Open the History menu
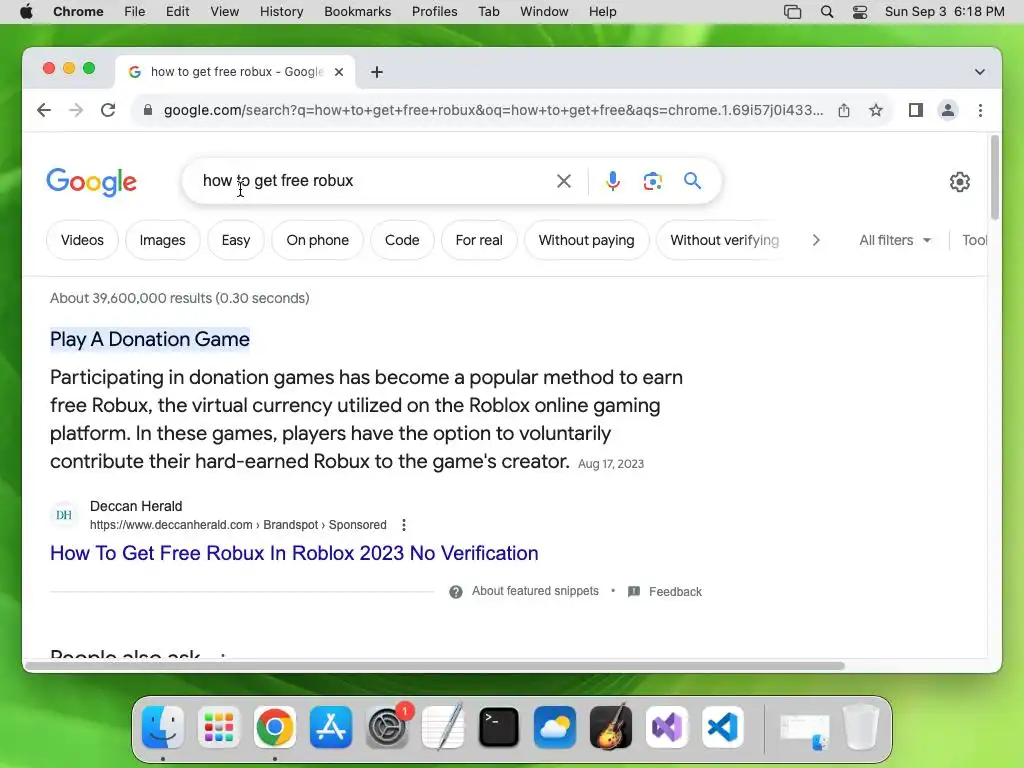1024x768 pixels. tap(281, 12)
